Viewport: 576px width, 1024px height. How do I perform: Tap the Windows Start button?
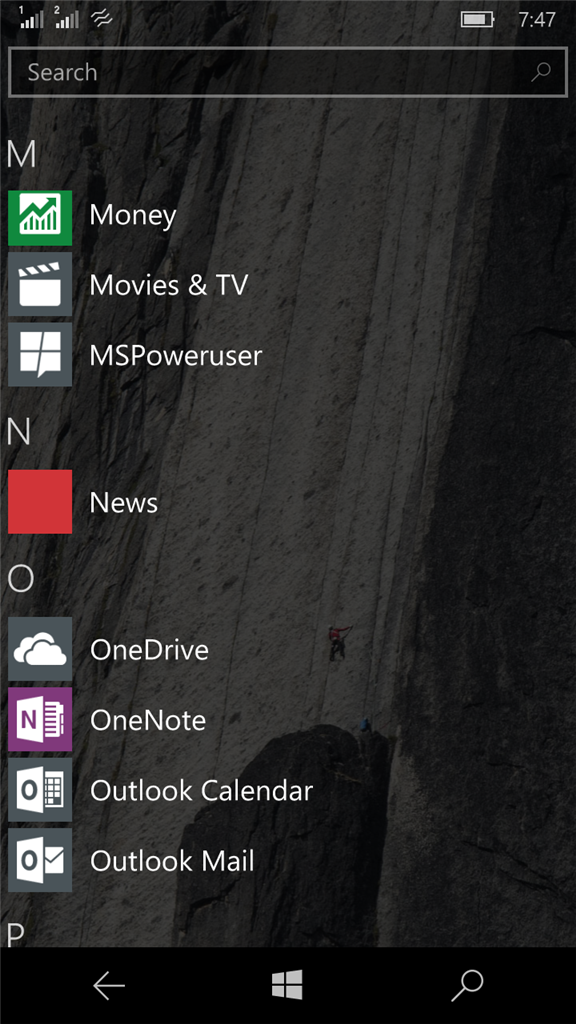click(x=287, y=985)
